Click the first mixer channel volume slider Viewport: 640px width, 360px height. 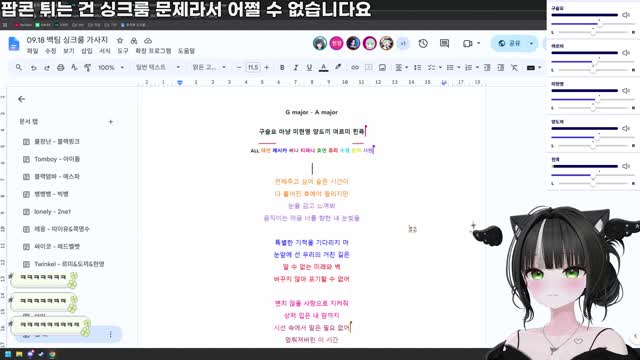click(584, 15)
